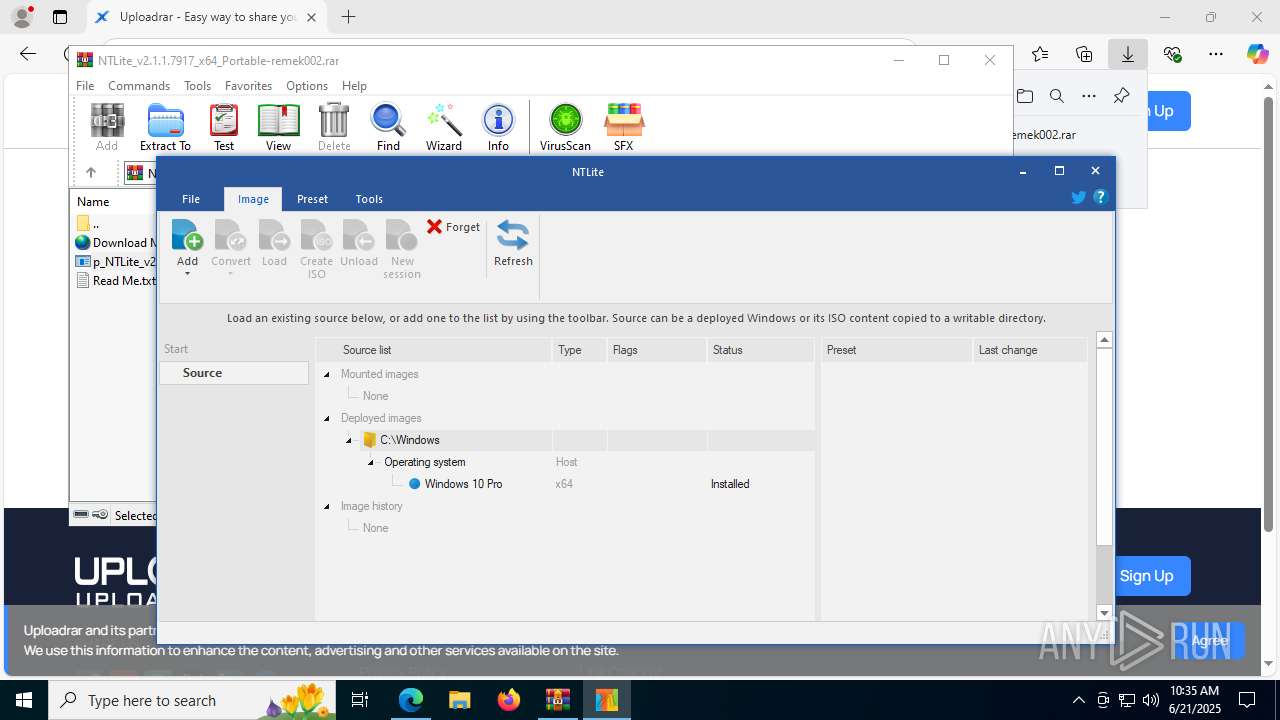
Task: Click NTLite scrollbar down arrow
Action: 1104,613
